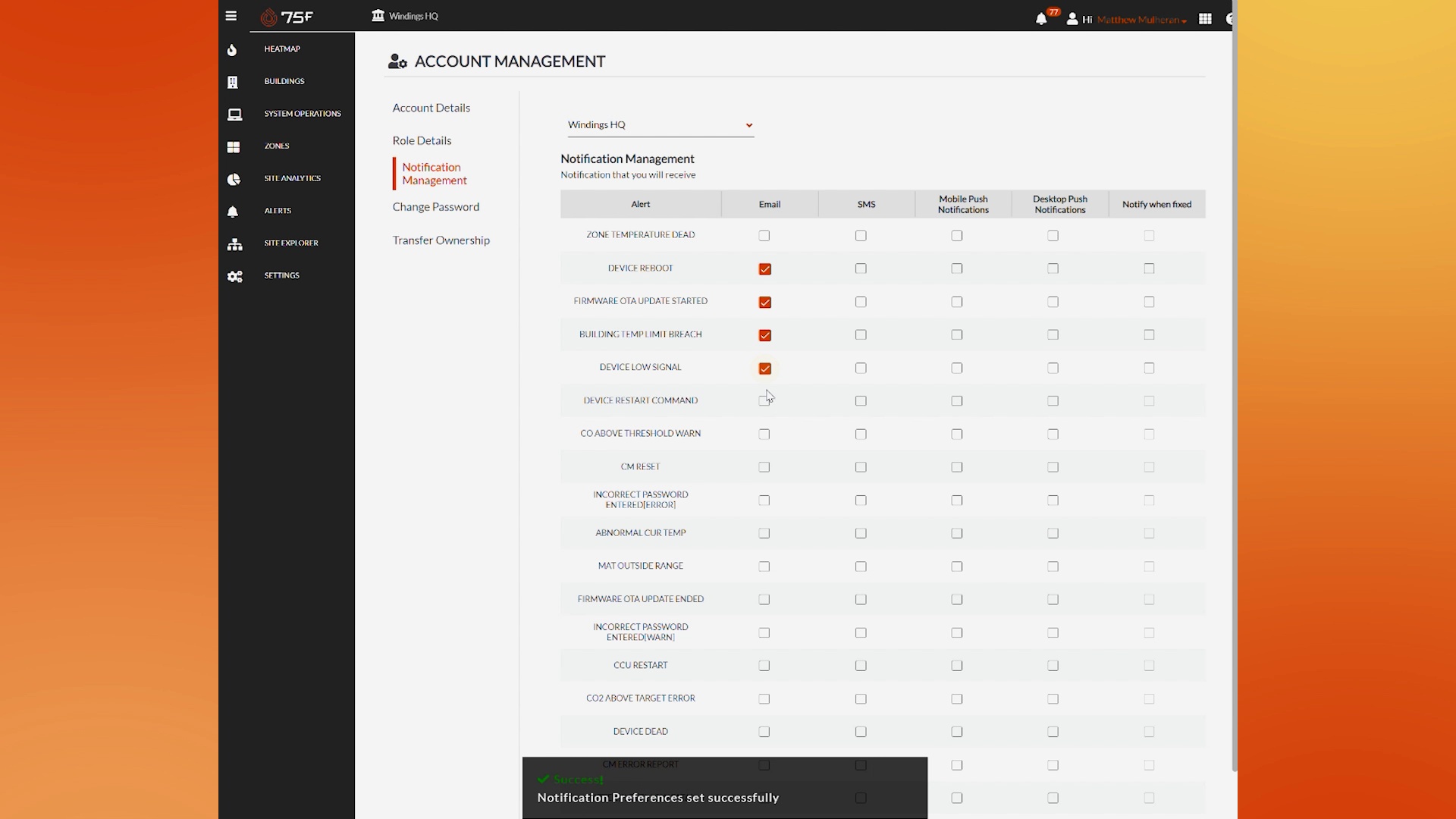Expand the Windings HQ site dropdown
The image size is (1456, 819).
(x=660, y=125)
